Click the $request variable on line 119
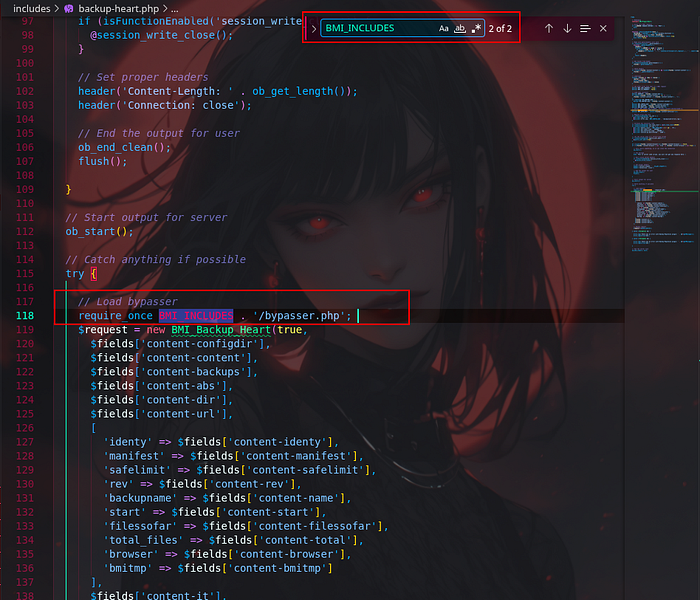The image size is (700, 600). point(103,330)
